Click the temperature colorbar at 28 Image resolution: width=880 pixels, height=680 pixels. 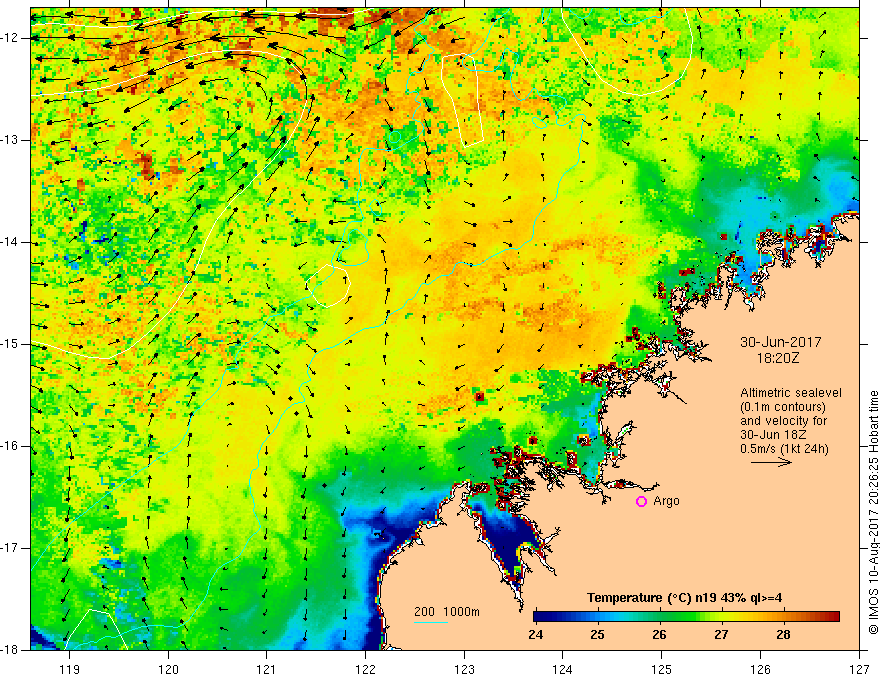tap(783, 617)
